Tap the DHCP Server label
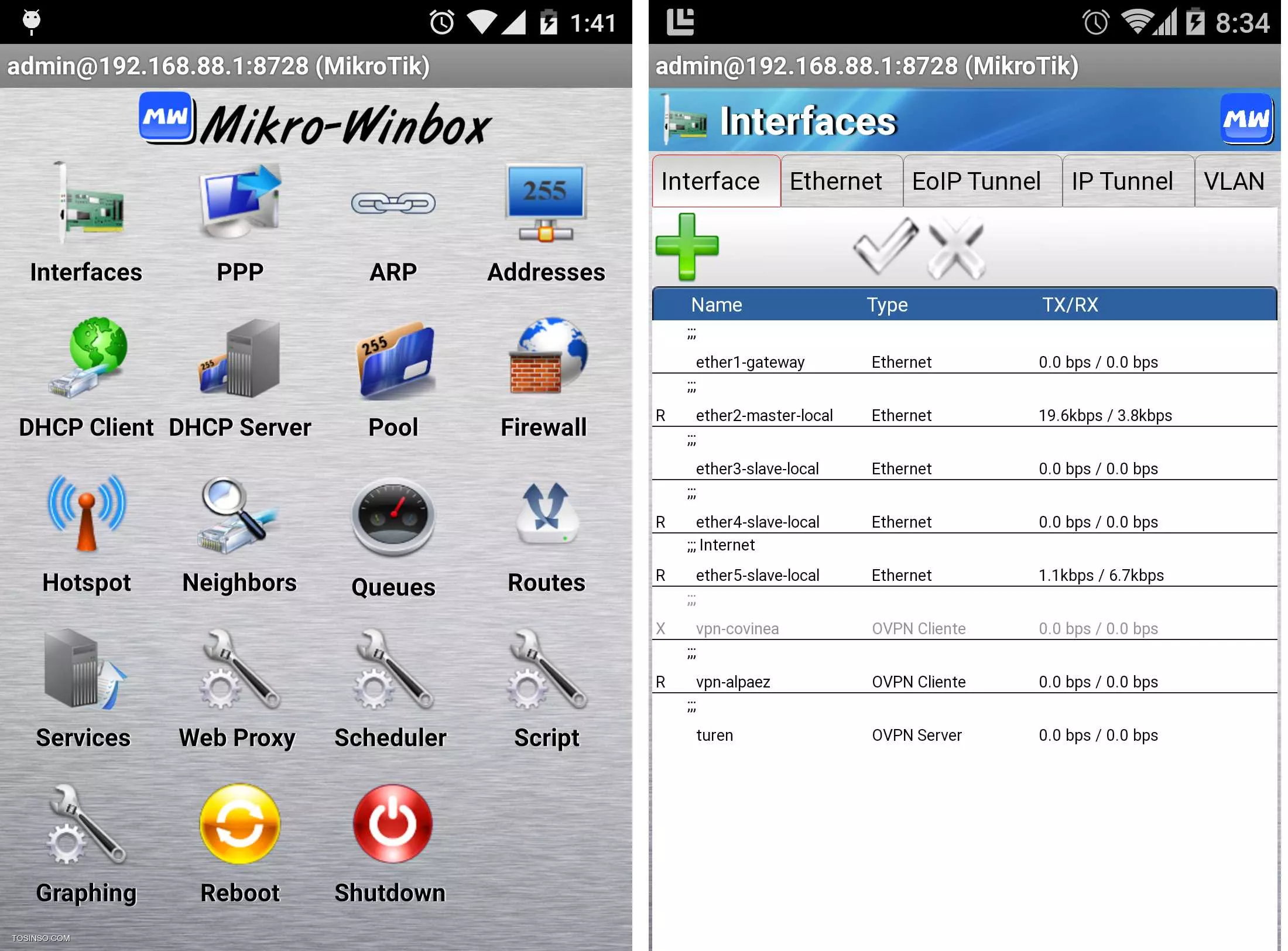The width and height of the screenshot is (1288, 951). tap(240, 427)
